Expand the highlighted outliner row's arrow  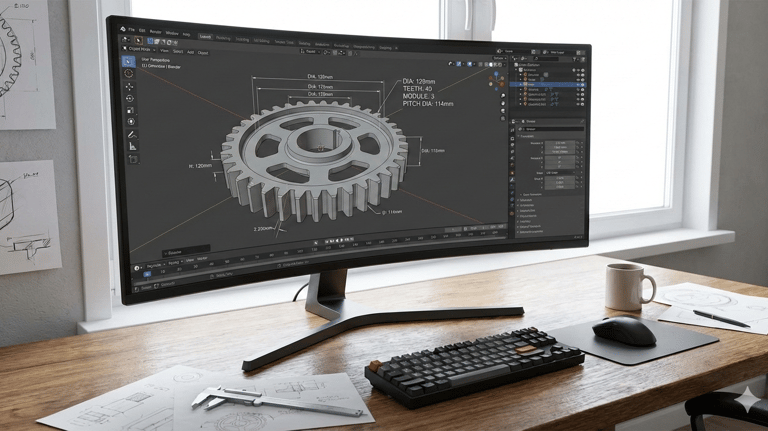[520, 85]
